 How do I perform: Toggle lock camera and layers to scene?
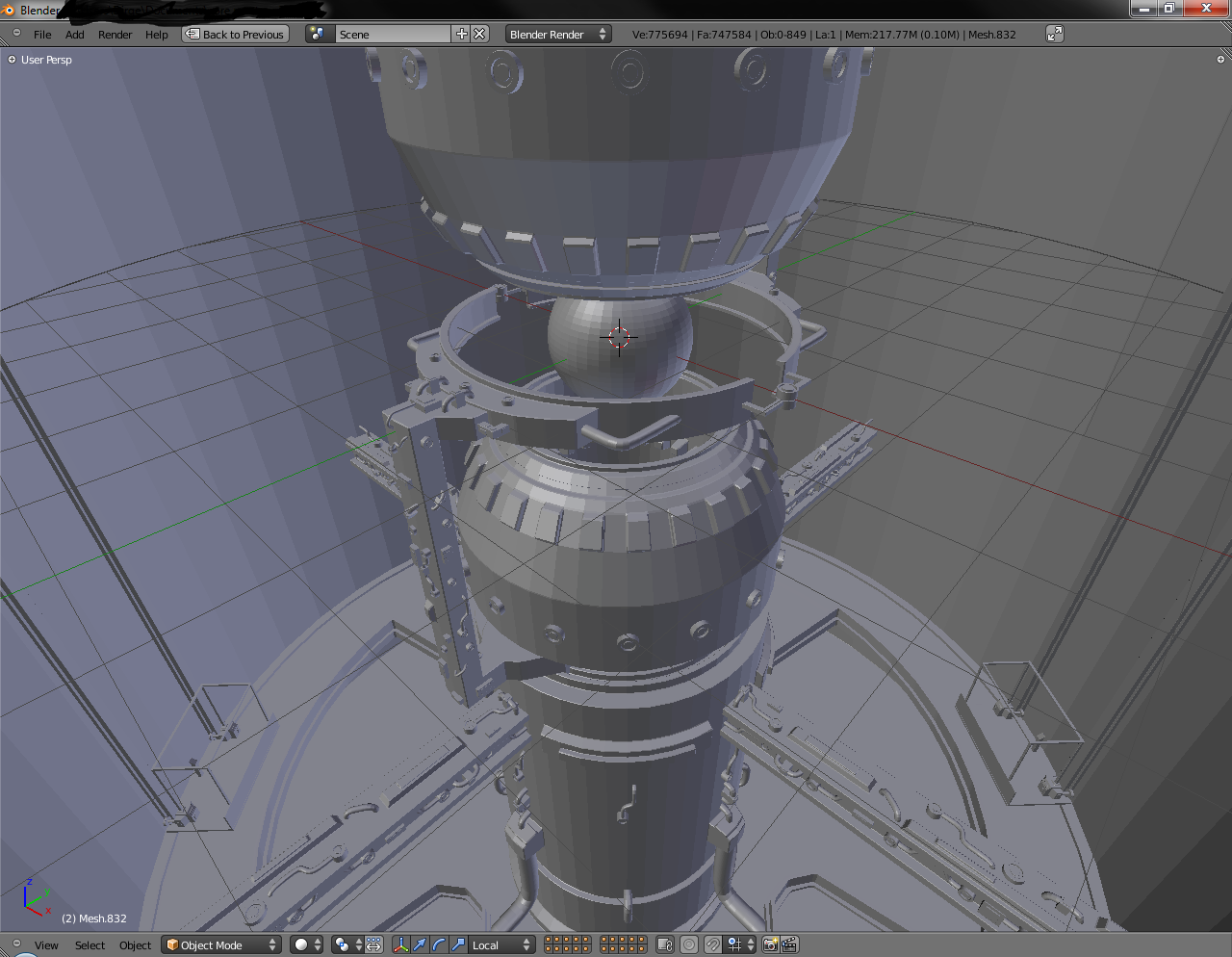point(664,944)
